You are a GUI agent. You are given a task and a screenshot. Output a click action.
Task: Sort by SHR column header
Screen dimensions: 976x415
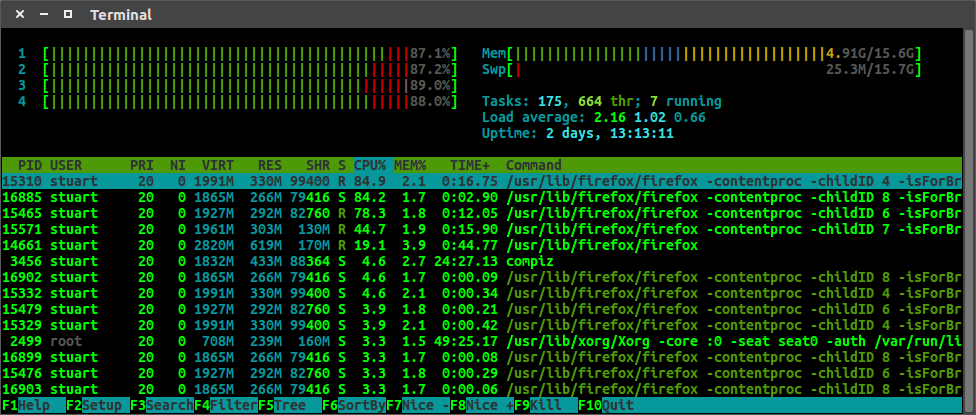[x=317, y=166]
